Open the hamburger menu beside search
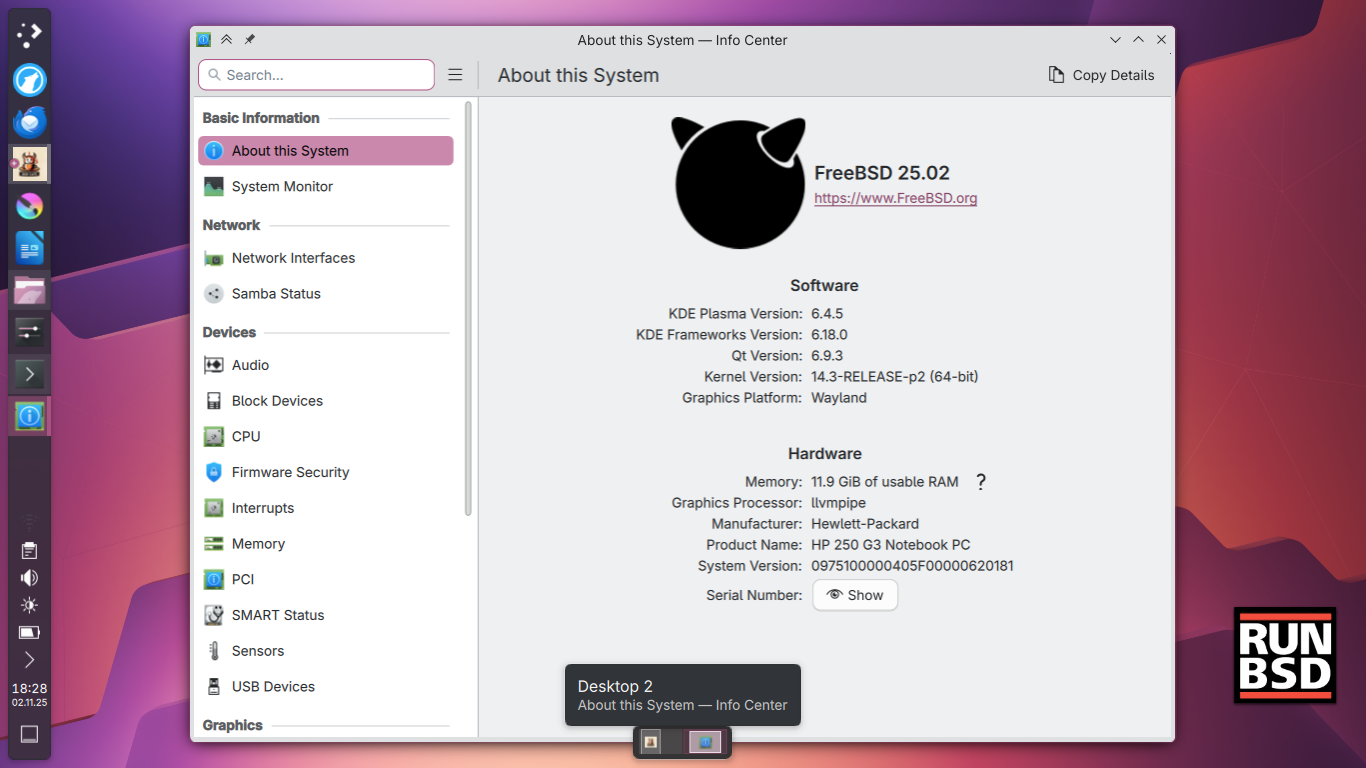The width and height of the screenshot is (1366, 768). point(455,75)
